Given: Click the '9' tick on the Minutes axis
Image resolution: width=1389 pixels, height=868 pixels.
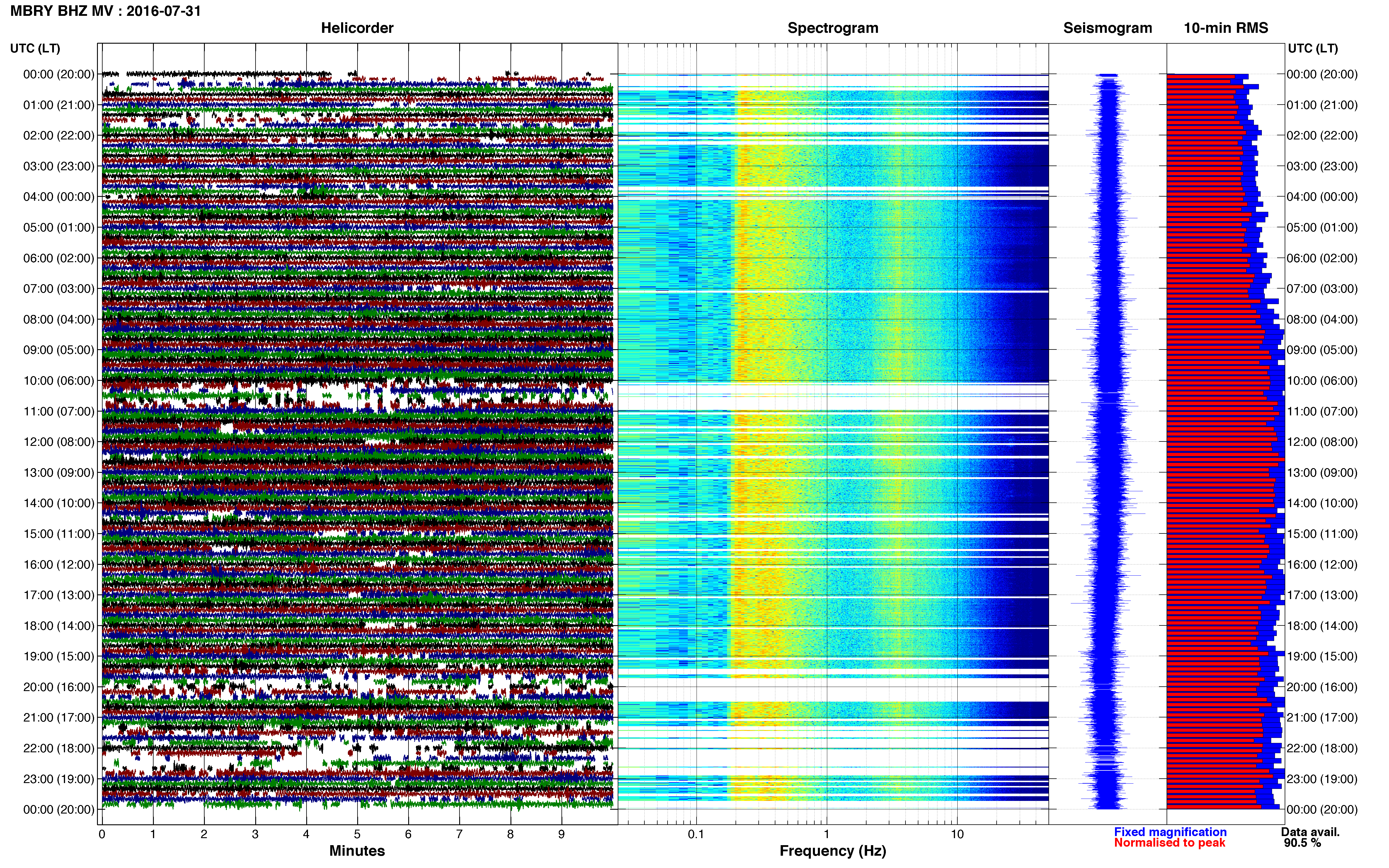Looking at the screenshot, I should tap(561, 835).
